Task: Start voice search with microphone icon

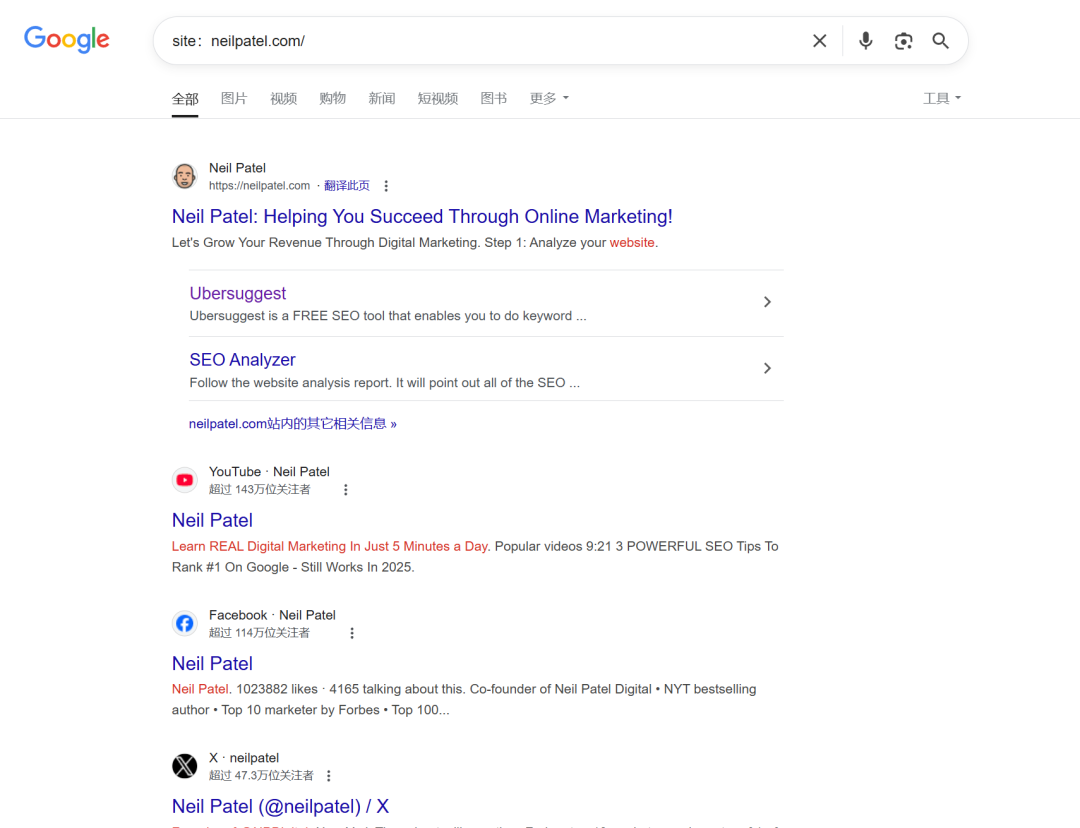Action: tap(866, 41)
